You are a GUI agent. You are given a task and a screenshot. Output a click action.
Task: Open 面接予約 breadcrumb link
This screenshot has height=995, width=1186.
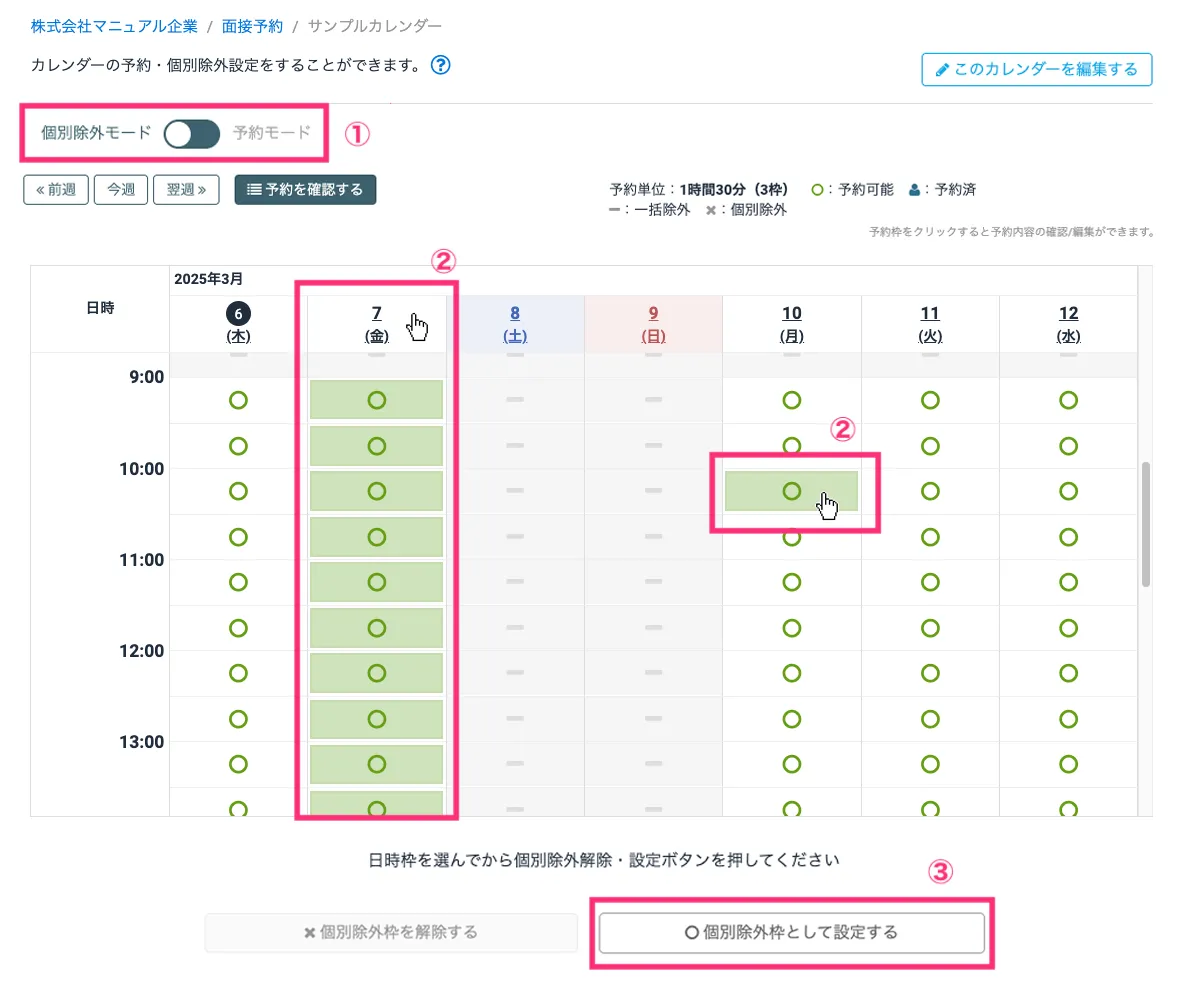coord(252,25)
